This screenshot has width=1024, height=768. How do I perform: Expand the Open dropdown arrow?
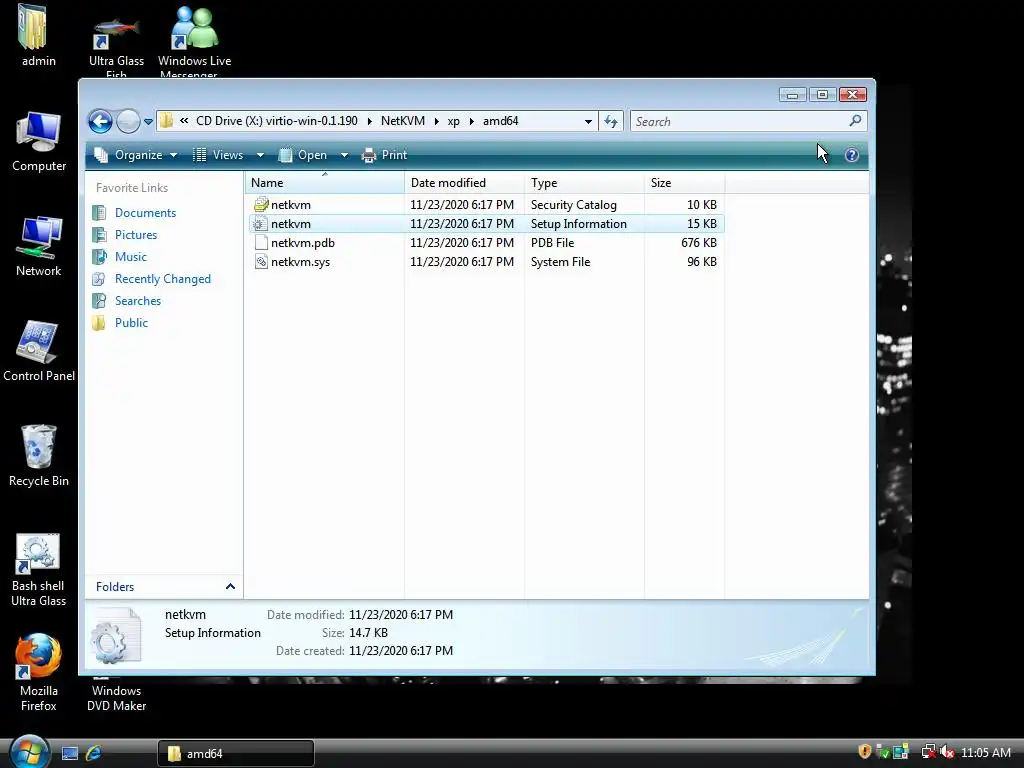click(x=344, y=155)
